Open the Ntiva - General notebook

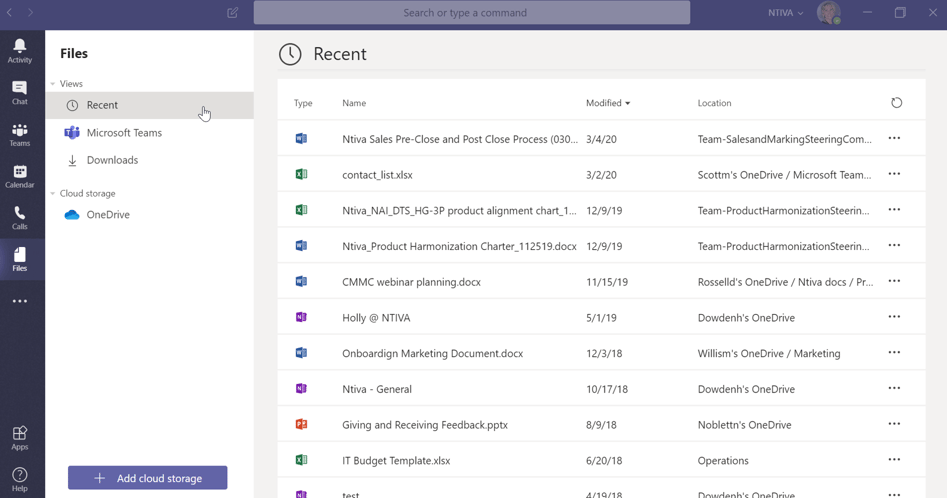click(x=377, y=389)
